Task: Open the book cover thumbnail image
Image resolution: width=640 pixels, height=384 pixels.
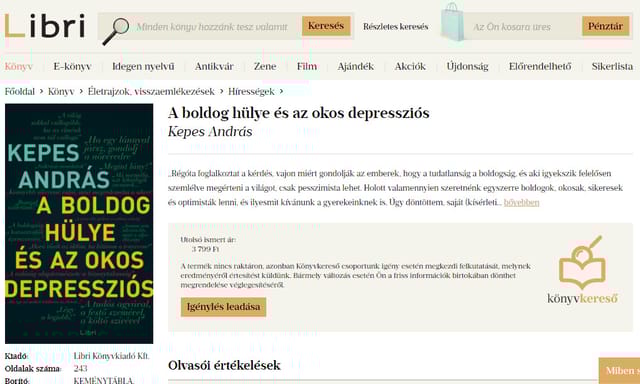Action: [x=79, y=224]
